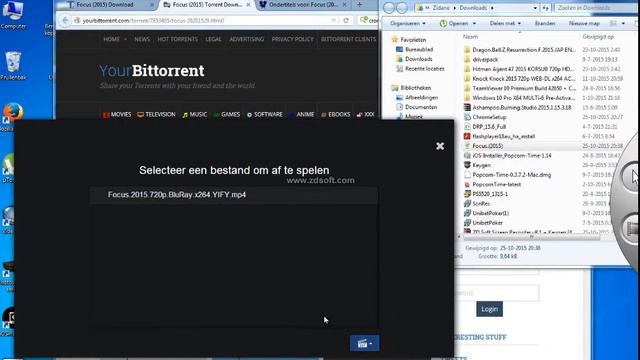
Task: Open the player dropdown button in dialog
Action: 364,344
